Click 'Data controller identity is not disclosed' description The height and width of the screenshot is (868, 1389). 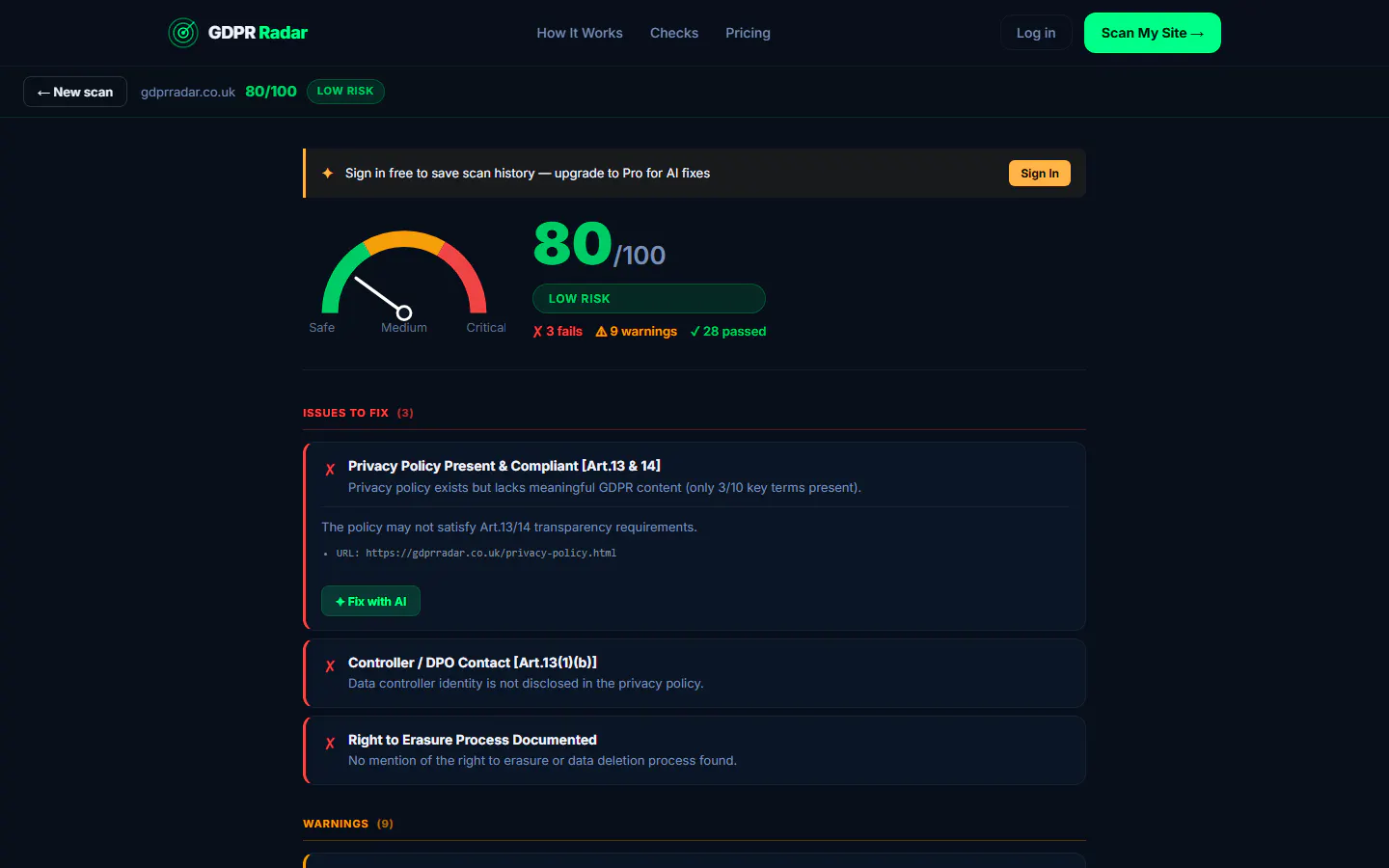[x=526, y=684]
